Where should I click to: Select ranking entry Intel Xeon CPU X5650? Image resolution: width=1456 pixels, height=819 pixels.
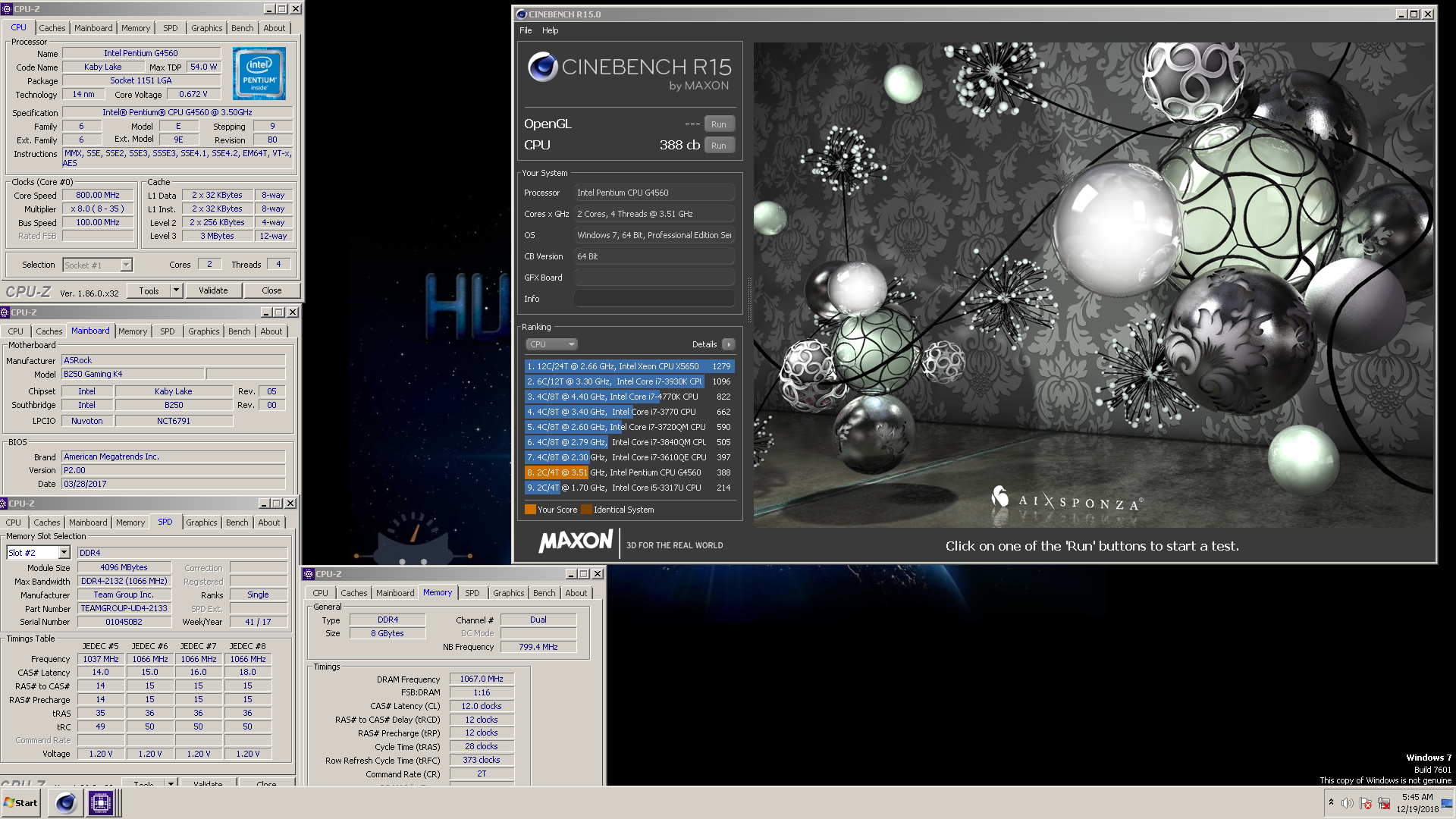tap(629, 366)
